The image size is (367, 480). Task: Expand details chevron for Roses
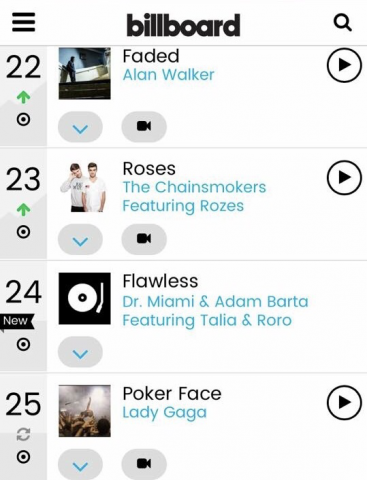click(80, 239)
